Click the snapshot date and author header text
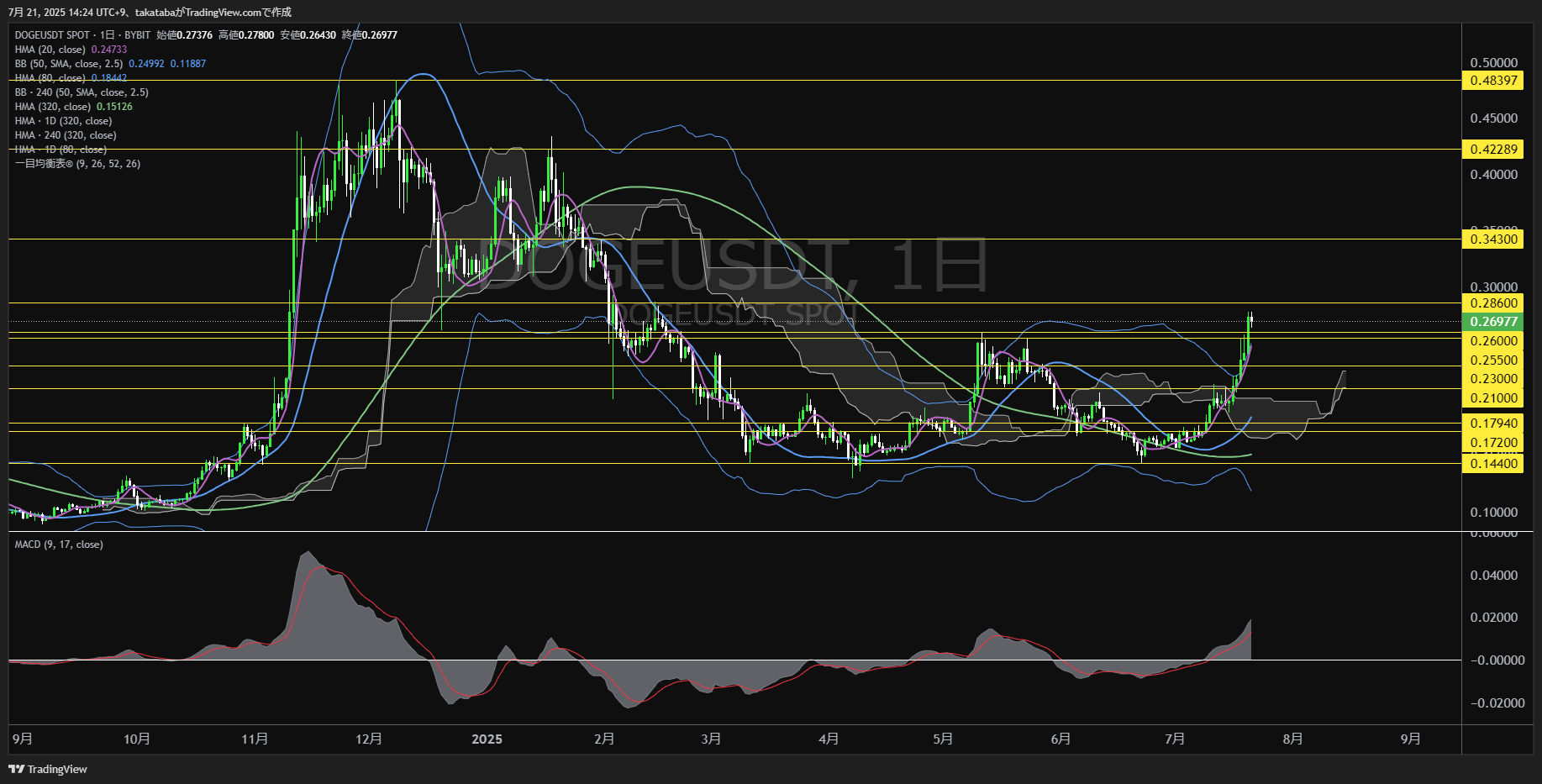Image resolution: width=1542 pixels, height=784 pixels. (150, 12)
